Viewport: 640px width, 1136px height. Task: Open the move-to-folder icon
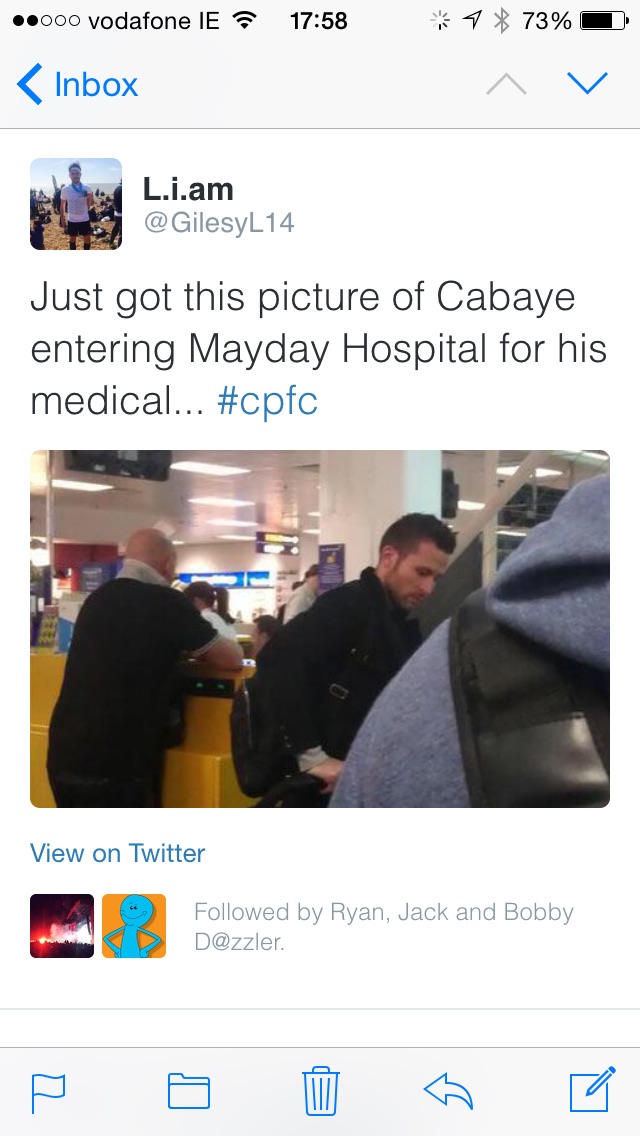pyautogui.click(x=188, y=1091)
